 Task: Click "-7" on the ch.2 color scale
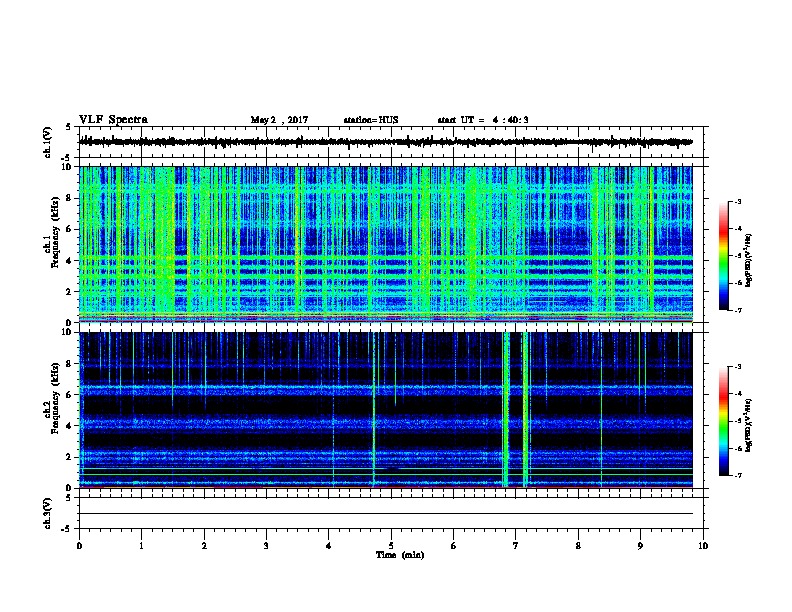click(x=737, y=475)
